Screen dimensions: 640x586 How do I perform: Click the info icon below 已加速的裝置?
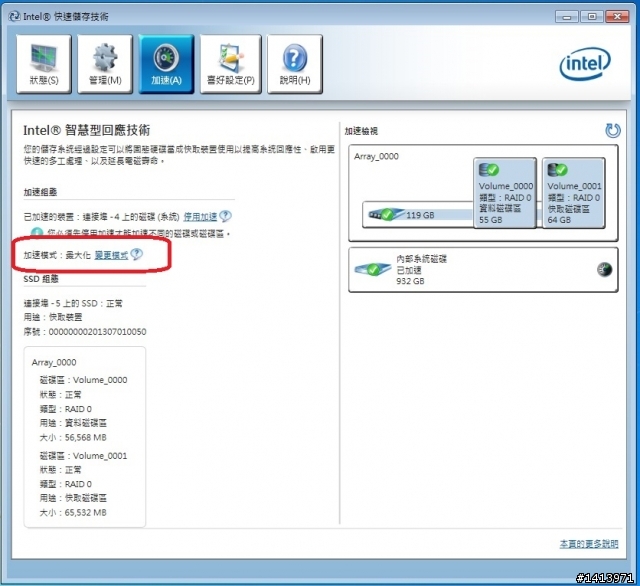tap(37, 232)
